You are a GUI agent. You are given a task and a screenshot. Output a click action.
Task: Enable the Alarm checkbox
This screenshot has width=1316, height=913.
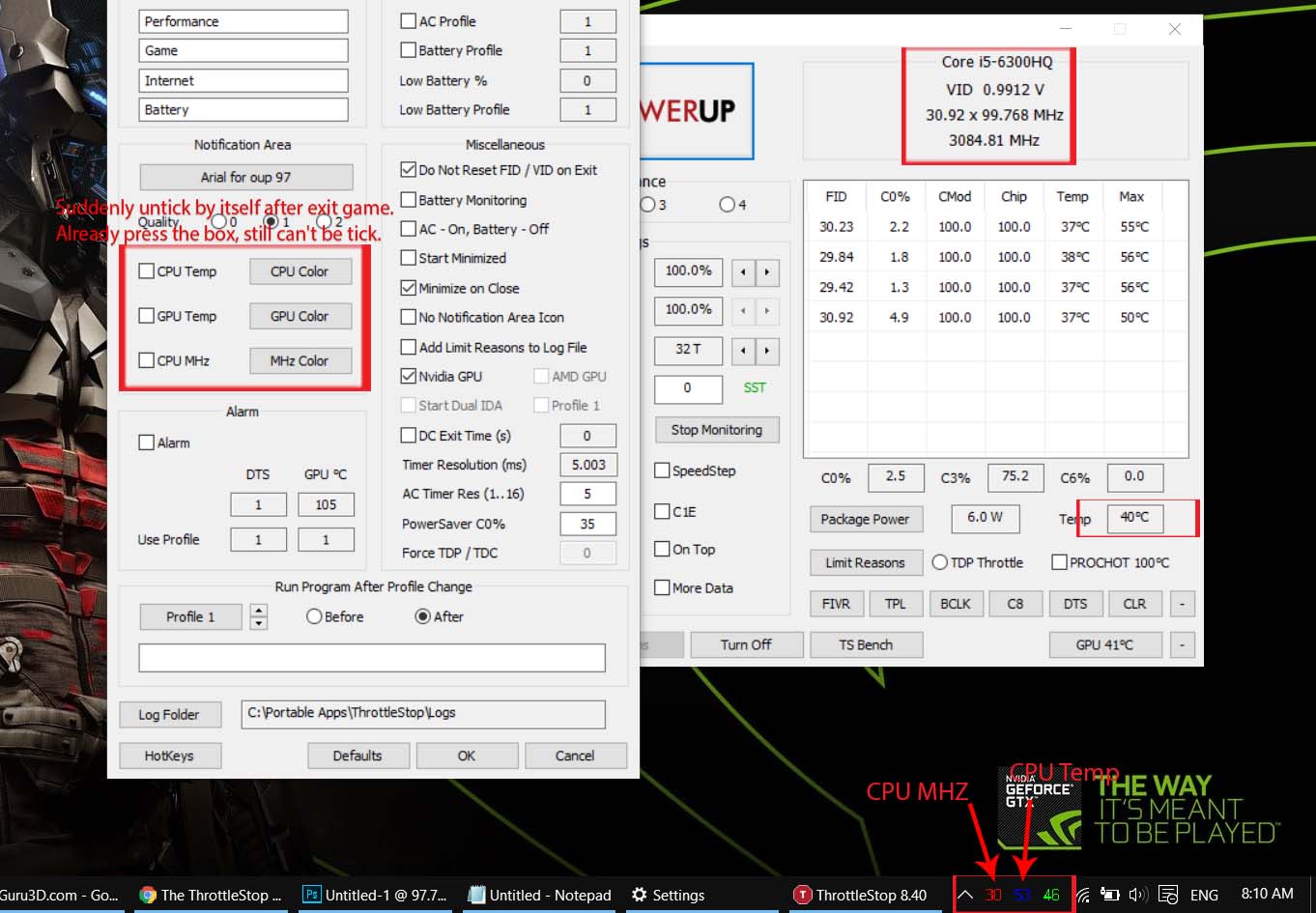[147, 442]
